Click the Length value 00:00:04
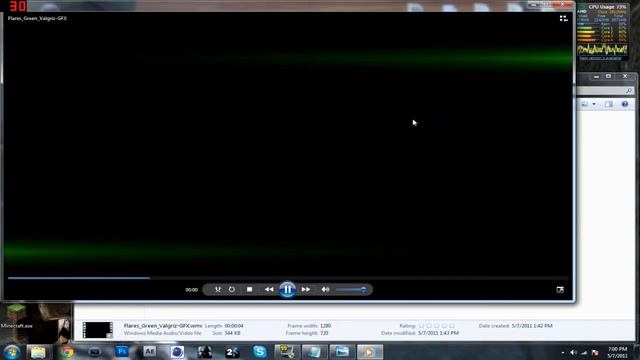This screenshot has width=640, height=360. tap(234, 326)
